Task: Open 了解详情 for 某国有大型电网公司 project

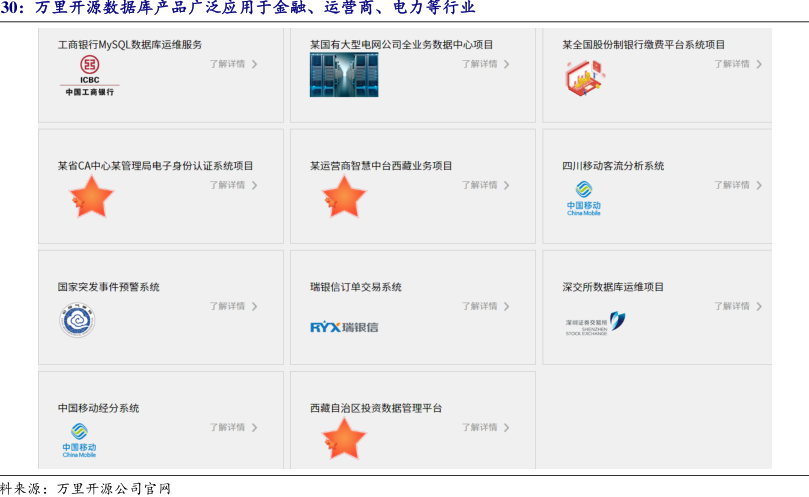Action: pyautogui.click(x=479, y=64)
